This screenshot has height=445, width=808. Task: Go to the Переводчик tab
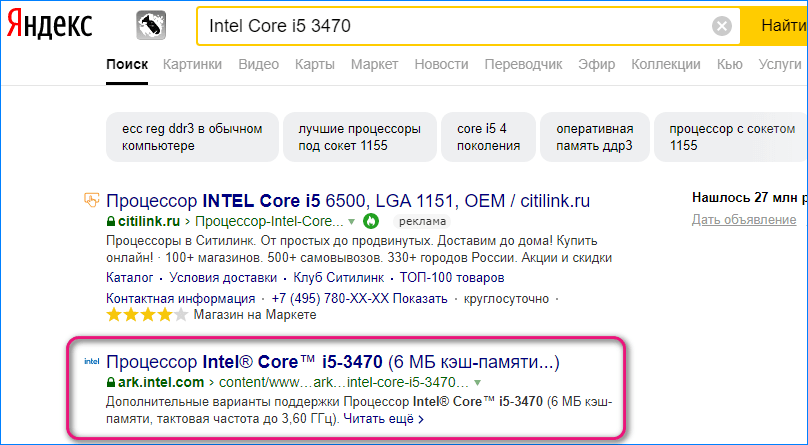click(x=523, y=64)
